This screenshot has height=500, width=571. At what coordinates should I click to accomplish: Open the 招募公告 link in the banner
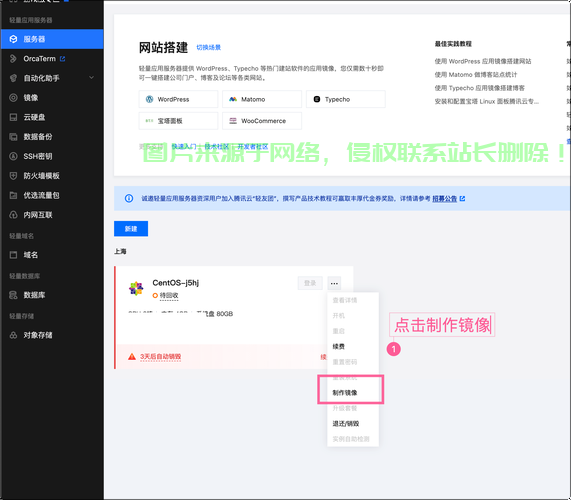tap(444, 198)
